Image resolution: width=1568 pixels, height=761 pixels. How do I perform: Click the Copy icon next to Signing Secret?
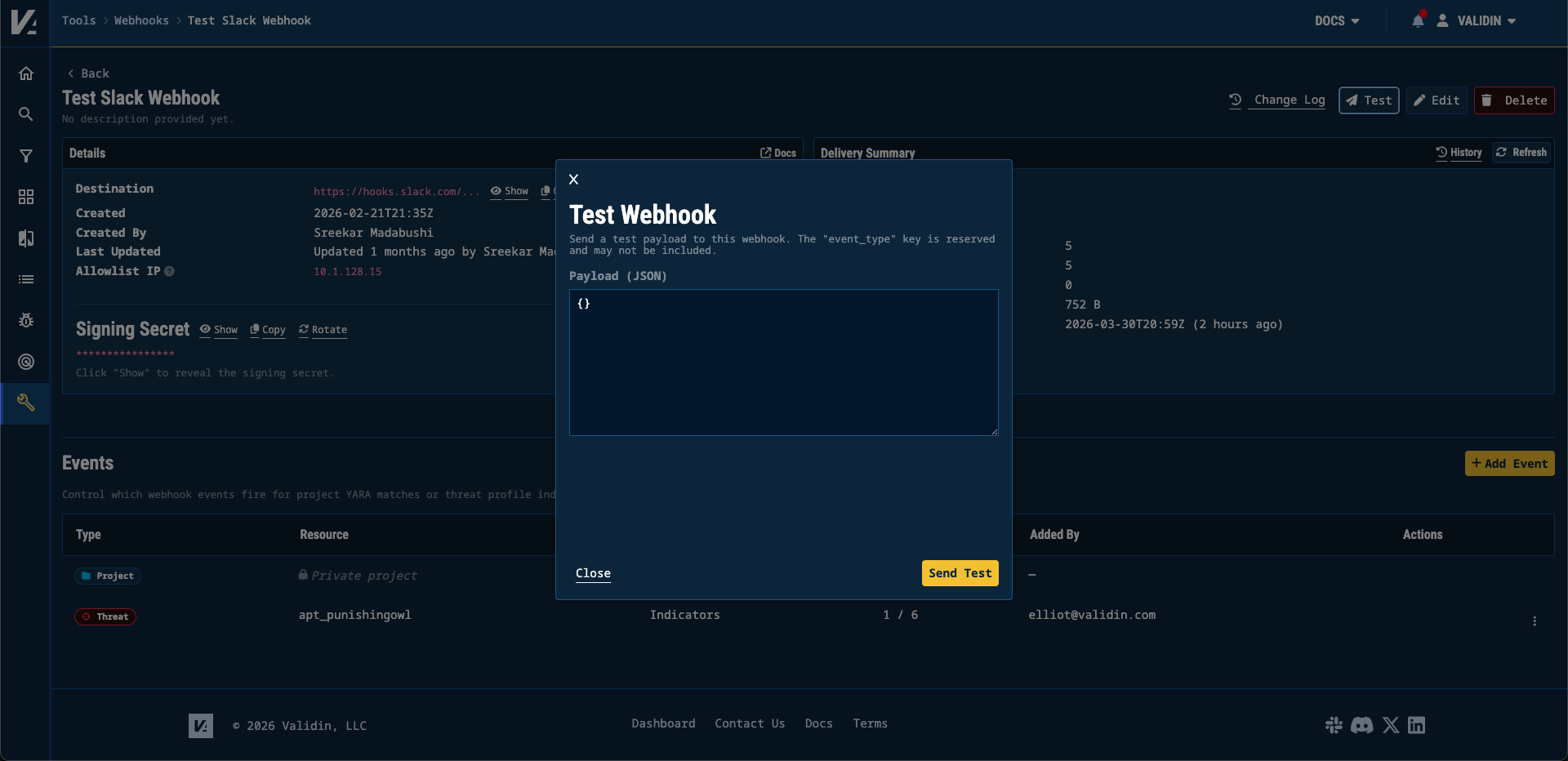point(267,330)
